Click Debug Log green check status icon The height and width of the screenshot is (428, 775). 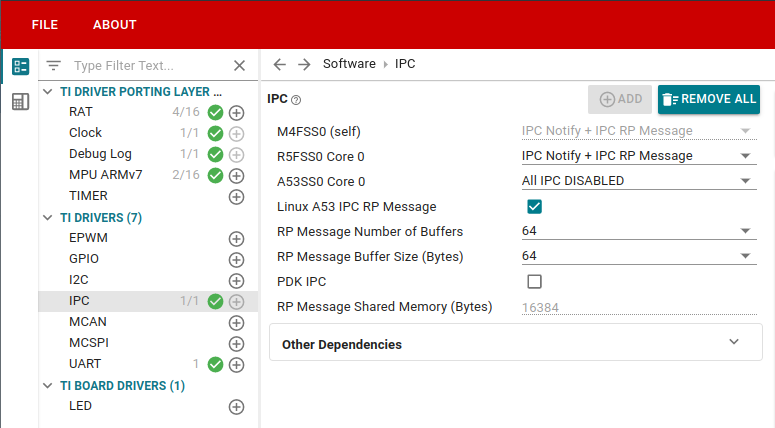coord(215,155)
